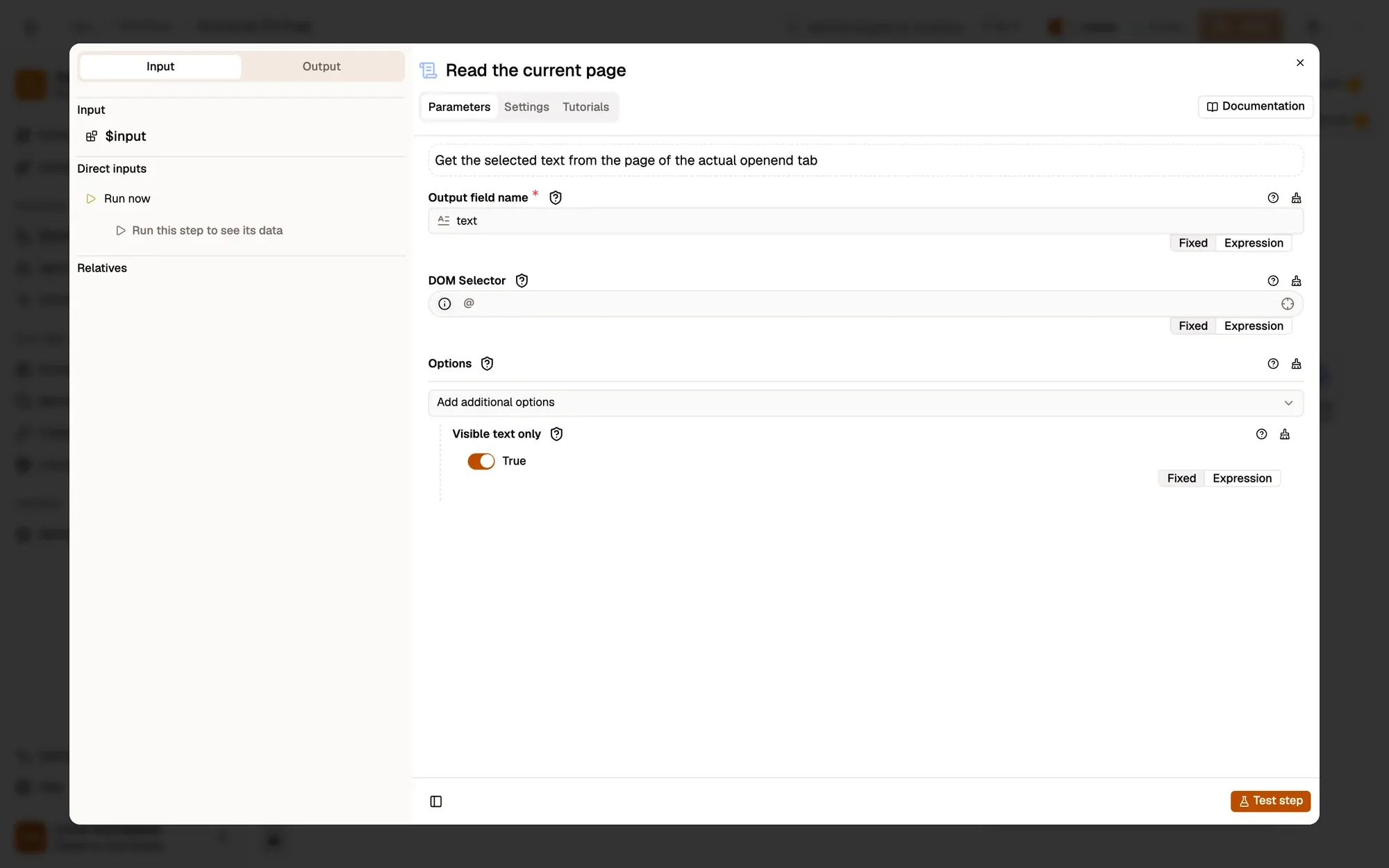Close the Read the current page dialog
The image size is (1389, 868).
point(1300,62)
